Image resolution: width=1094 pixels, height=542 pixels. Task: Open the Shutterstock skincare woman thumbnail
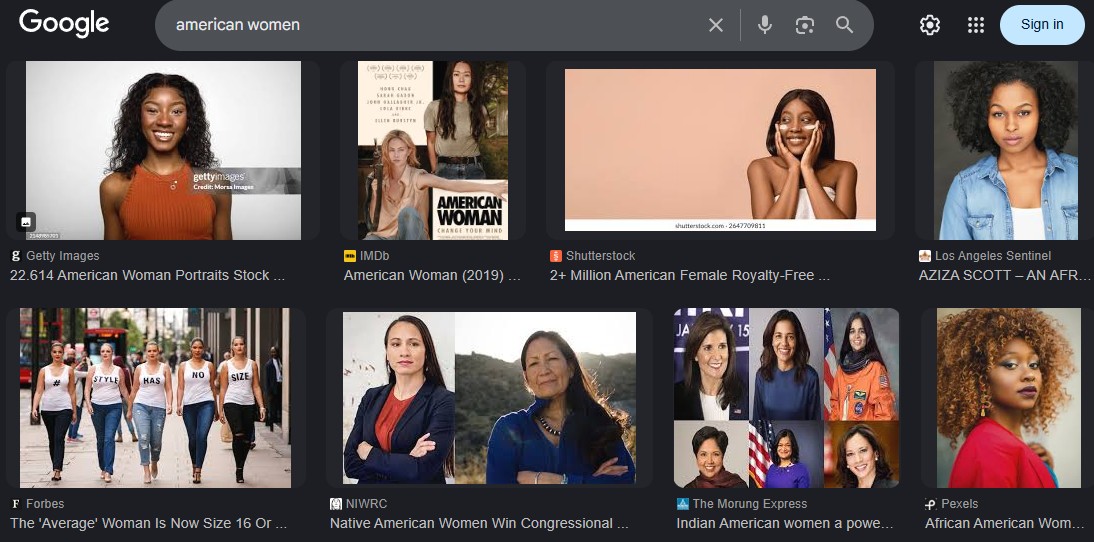(x=720, y=150)
